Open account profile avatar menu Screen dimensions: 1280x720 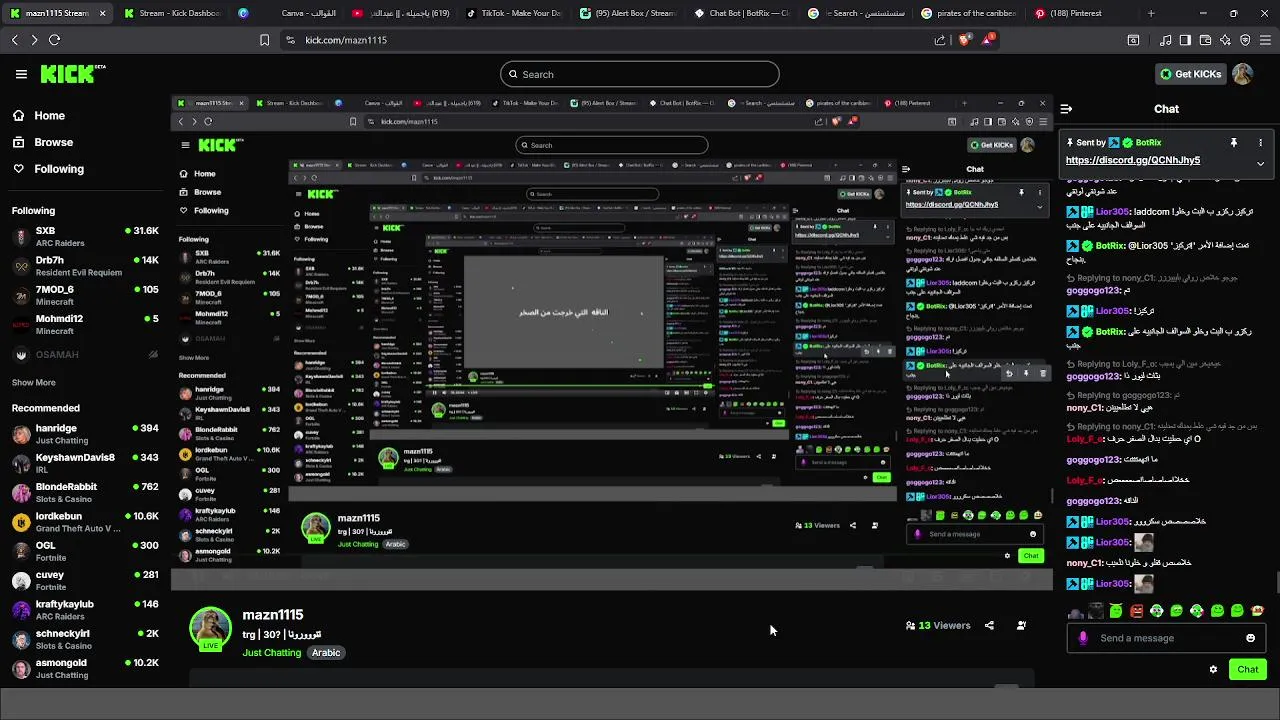1242,74
